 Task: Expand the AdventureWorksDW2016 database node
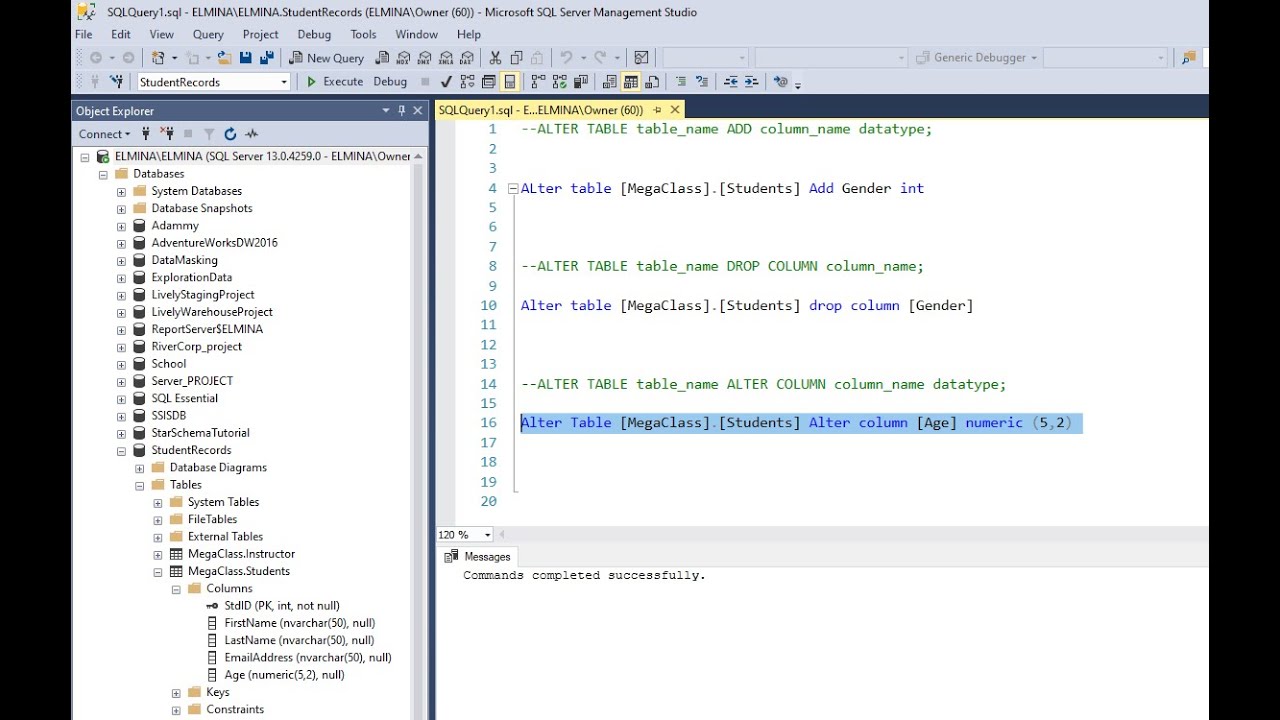(121, 243)
